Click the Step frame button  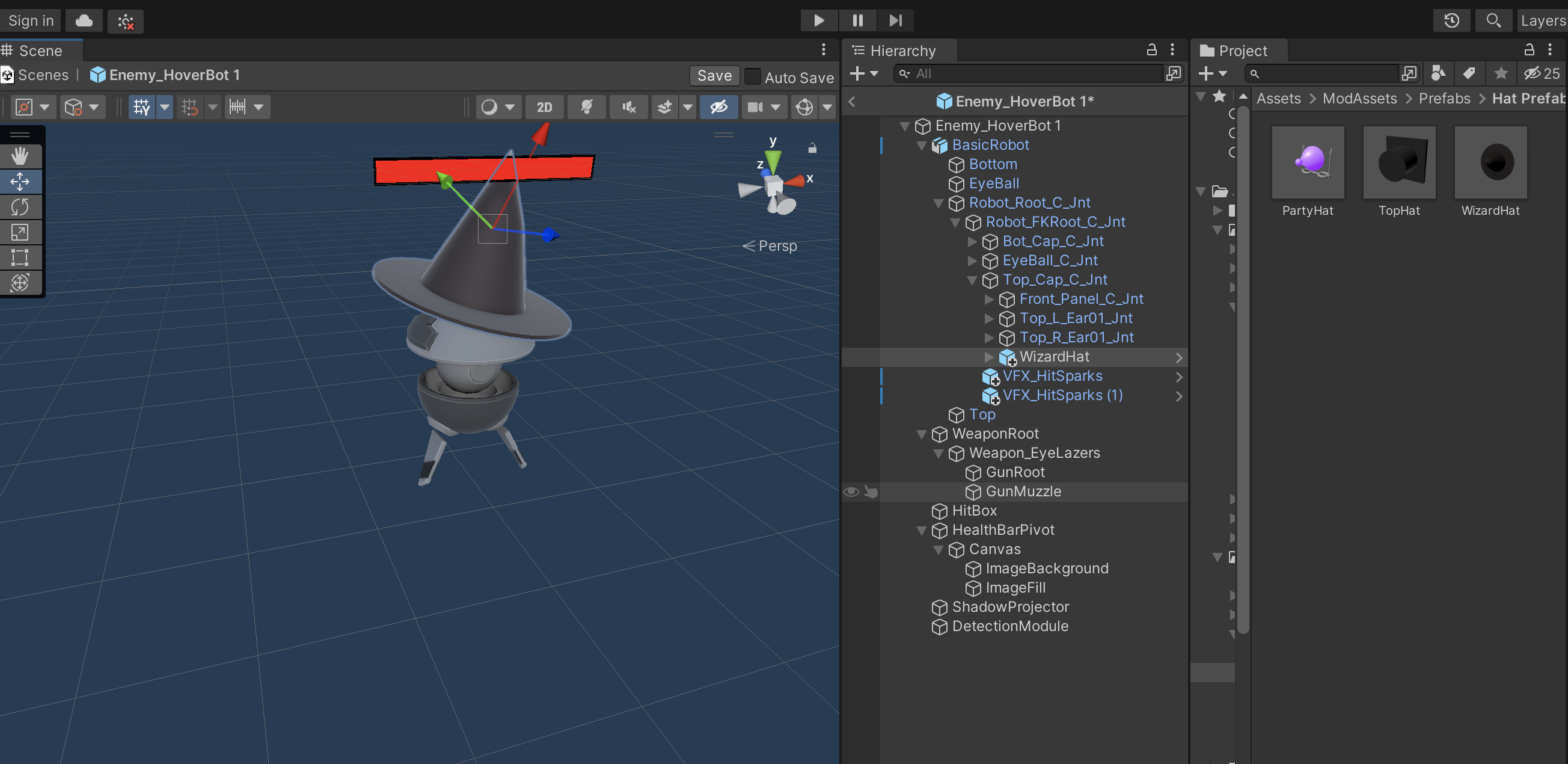[895, 20]
